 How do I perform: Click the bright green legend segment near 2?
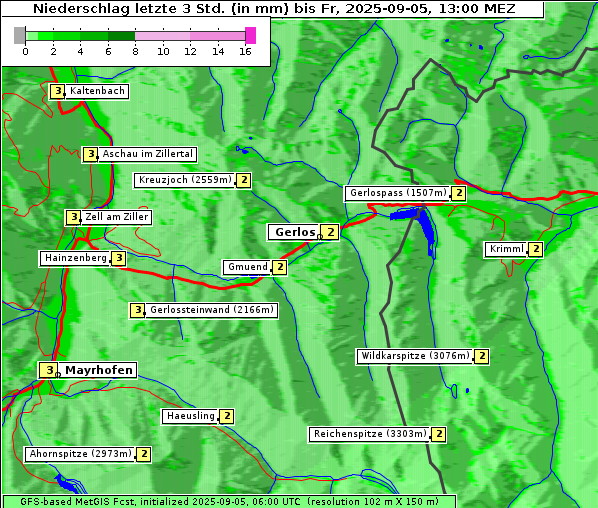(x=46, y=36)
